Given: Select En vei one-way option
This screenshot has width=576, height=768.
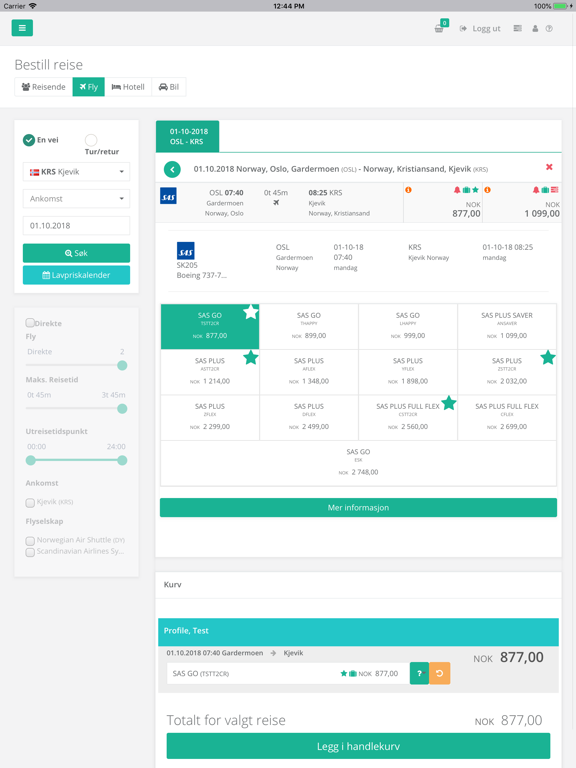Looking at the screenshot, I should 29,140.
